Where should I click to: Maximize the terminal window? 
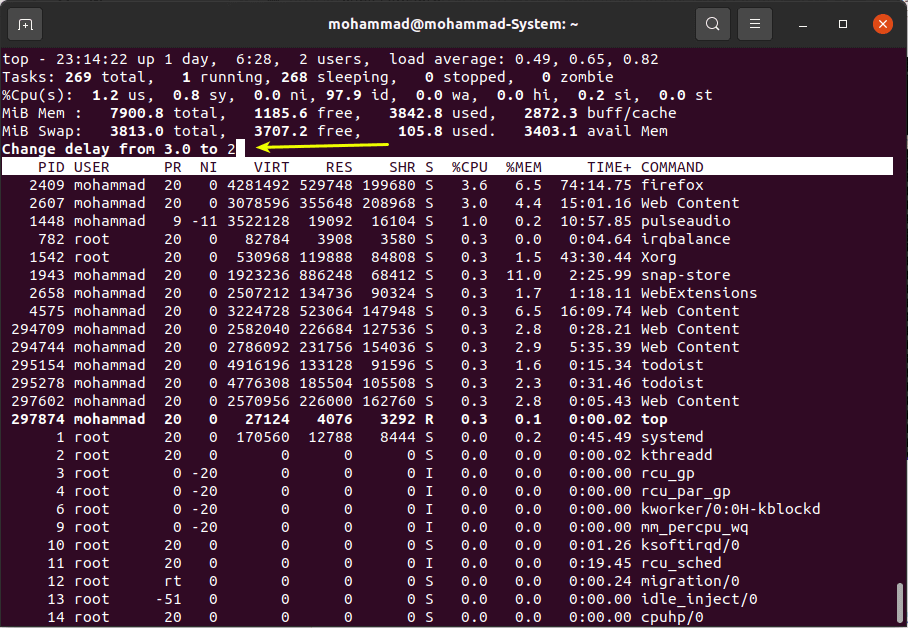pos(843,23)
